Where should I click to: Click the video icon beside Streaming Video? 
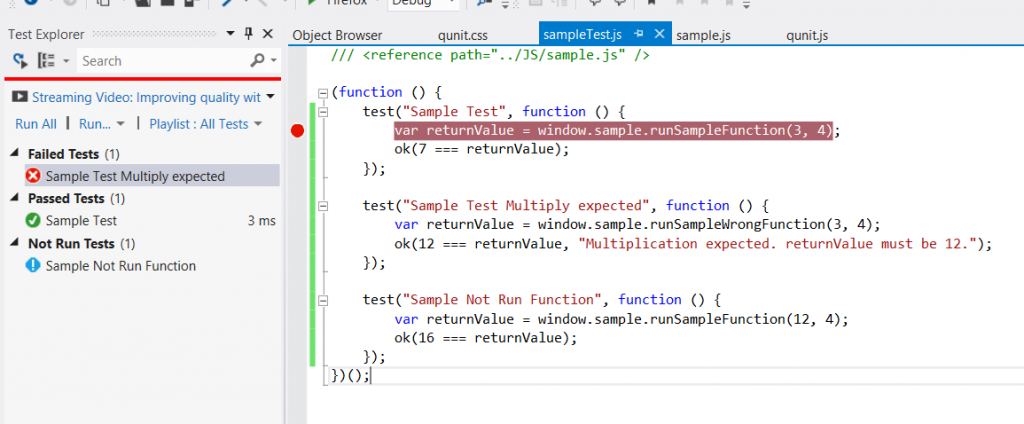pyautogui.click(x=20, y=97)
